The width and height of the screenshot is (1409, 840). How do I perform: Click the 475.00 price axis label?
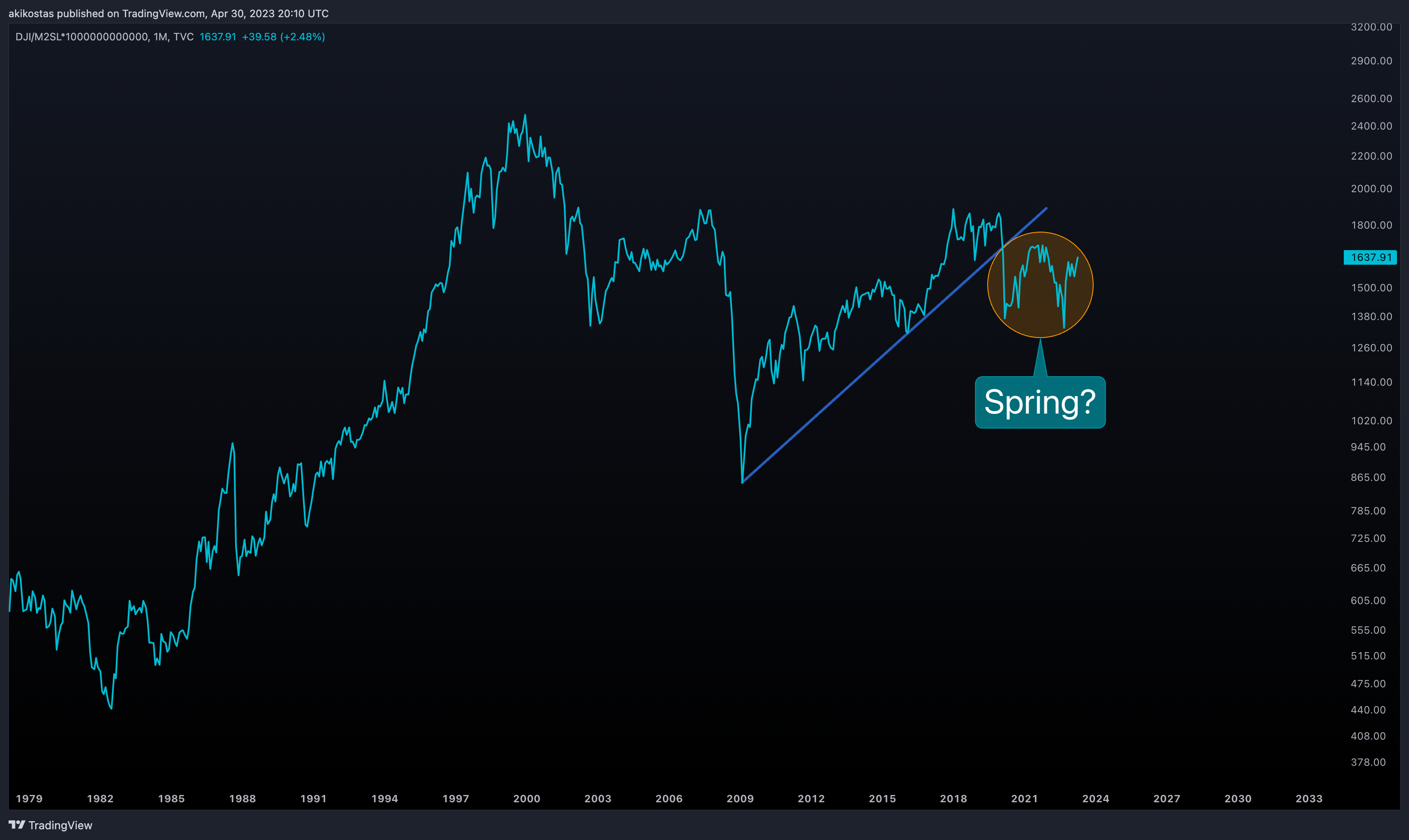[1368, 684]
